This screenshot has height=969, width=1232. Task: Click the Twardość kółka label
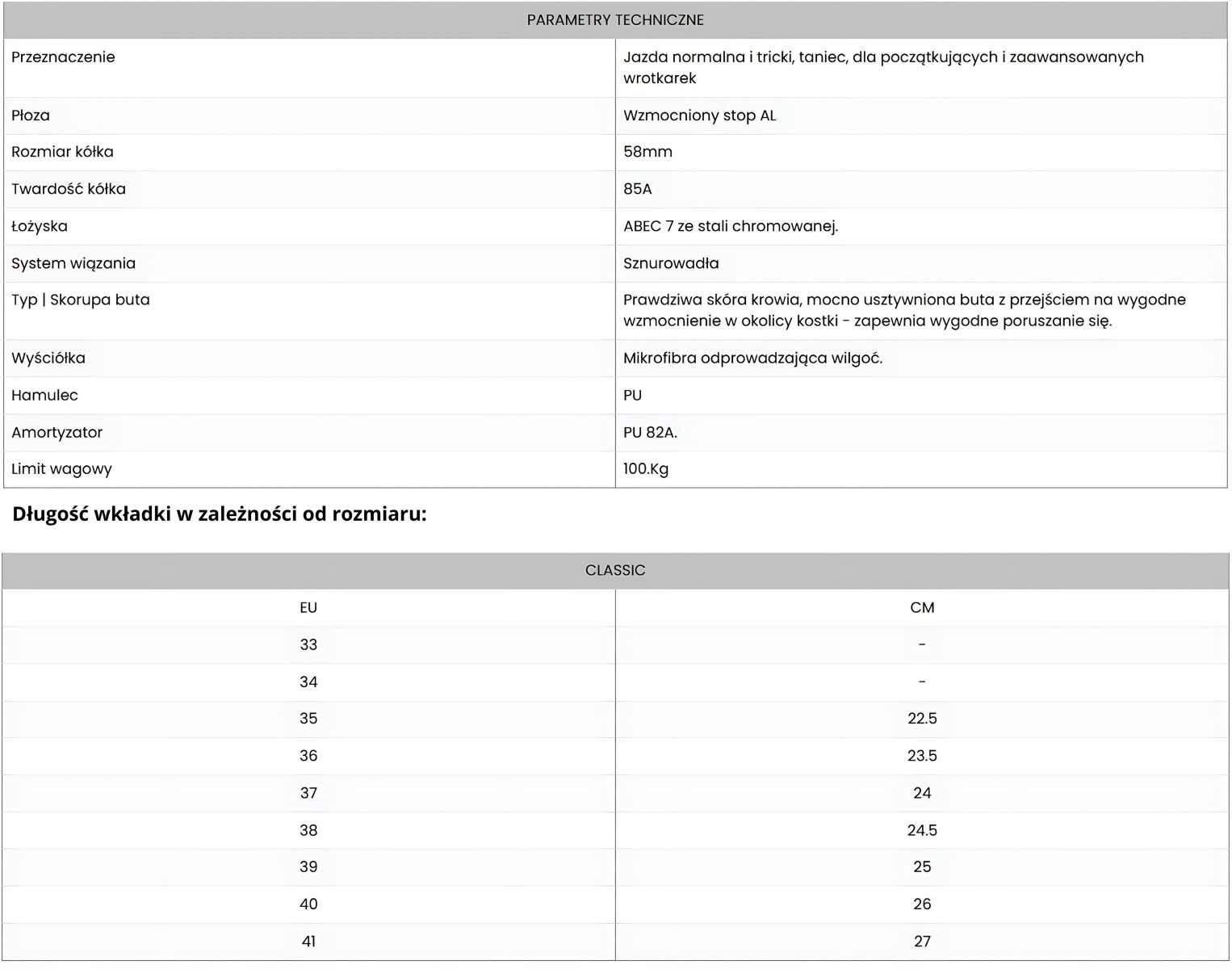point(69,189)
